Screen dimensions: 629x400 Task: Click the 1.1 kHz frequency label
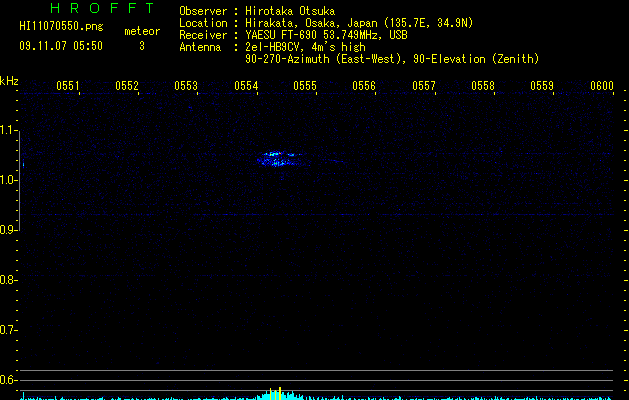[8, 130]
